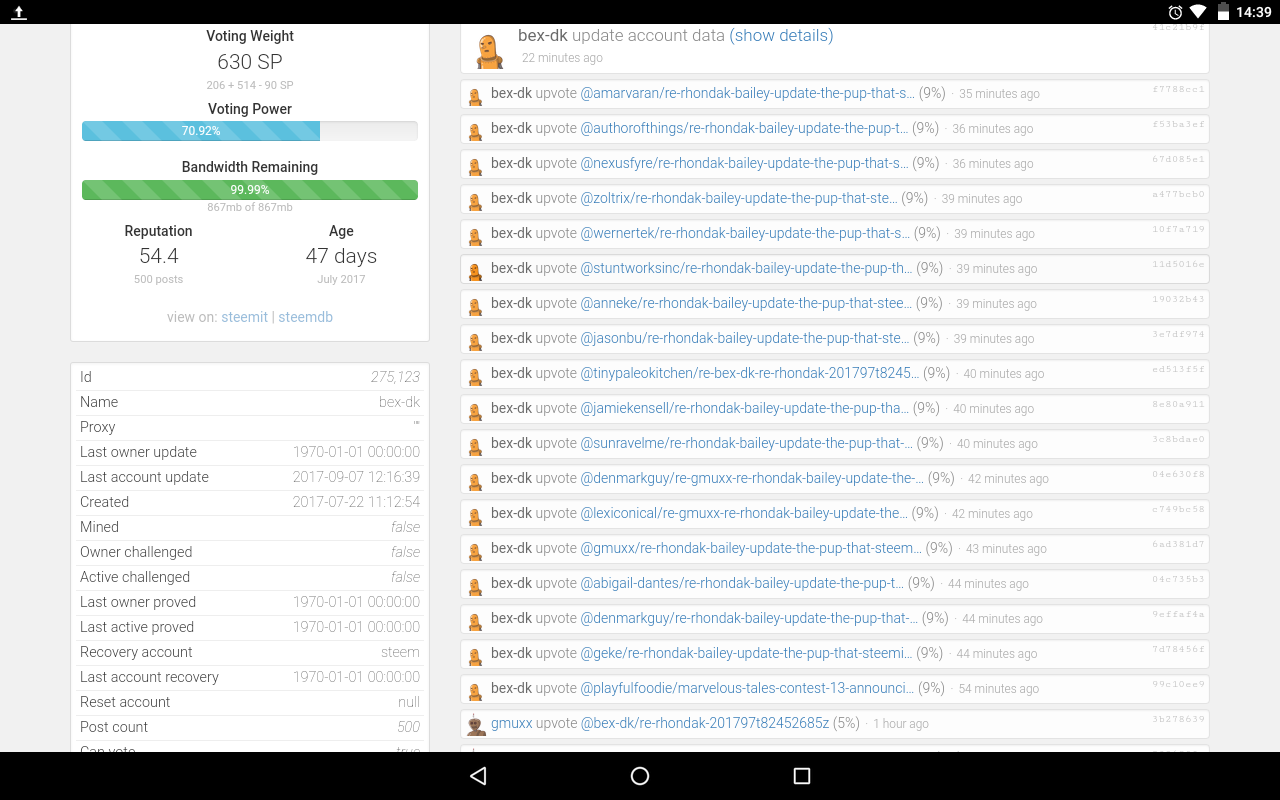Open the @wernertek reply post link
Screen dimensions: 1280x800
tap(745, 233)
